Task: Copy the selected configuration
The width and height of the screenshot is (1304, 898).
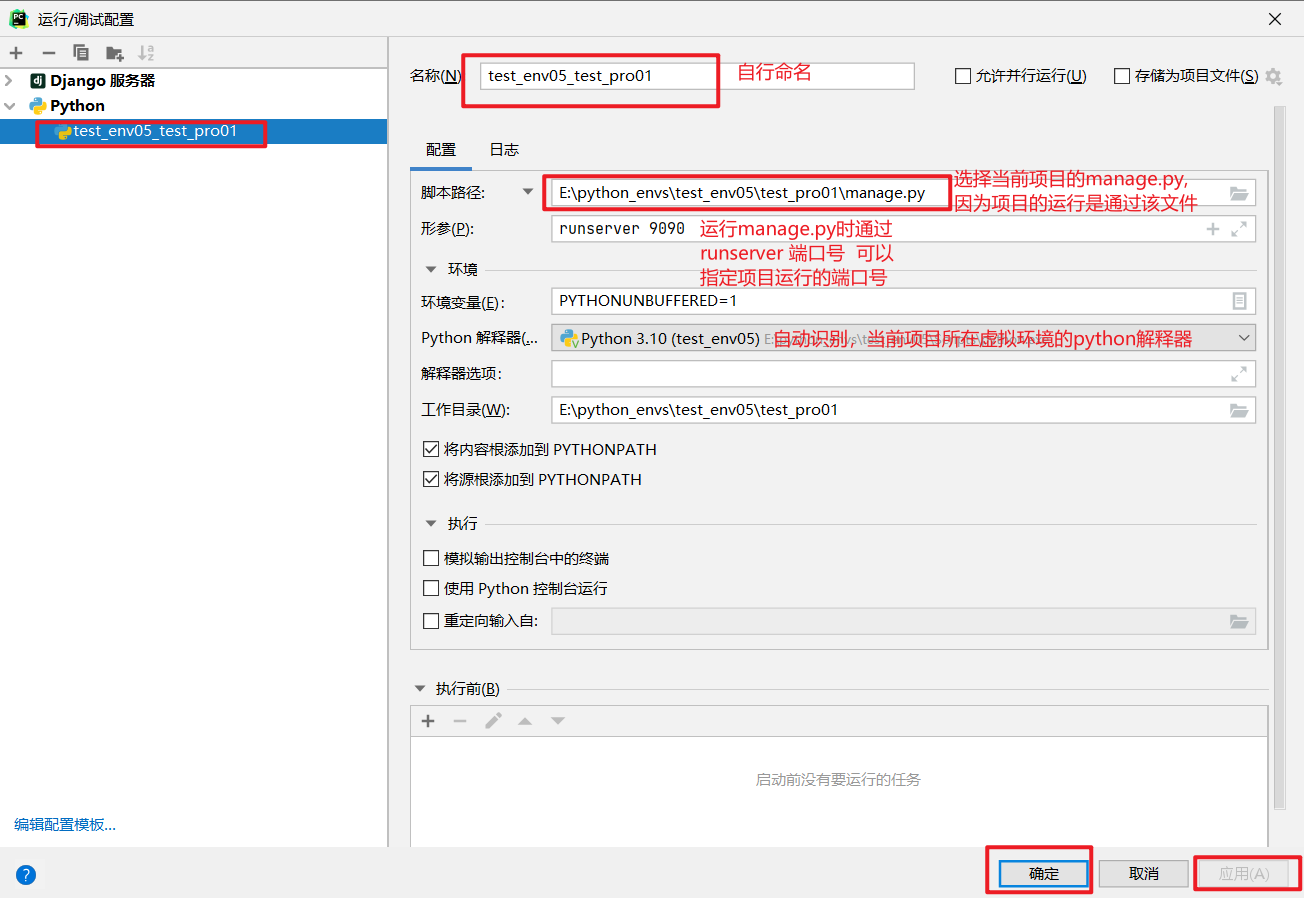Action: click(81, 53)
